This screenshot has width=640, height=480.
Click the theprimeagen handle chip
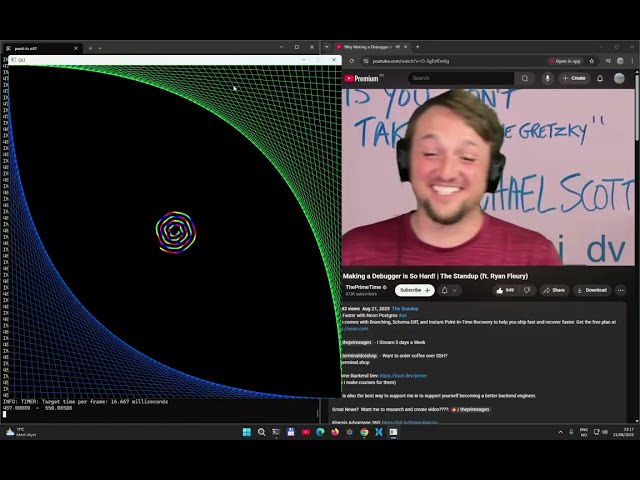[x=357, y=342]
